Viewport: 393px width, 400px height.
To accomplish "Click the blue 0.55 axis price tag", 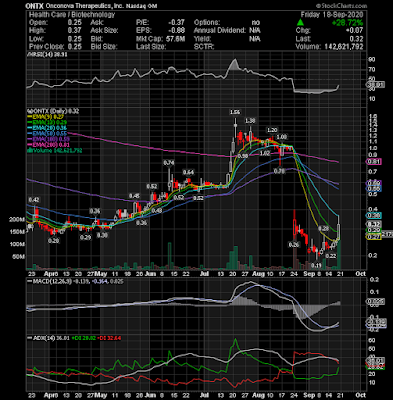I will coord(374,189).
